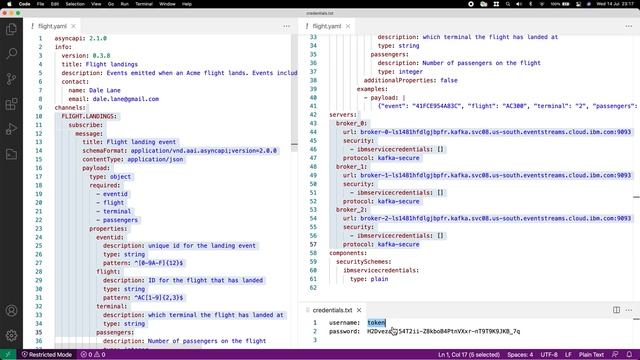Open the Window menu

coord(167,4)
